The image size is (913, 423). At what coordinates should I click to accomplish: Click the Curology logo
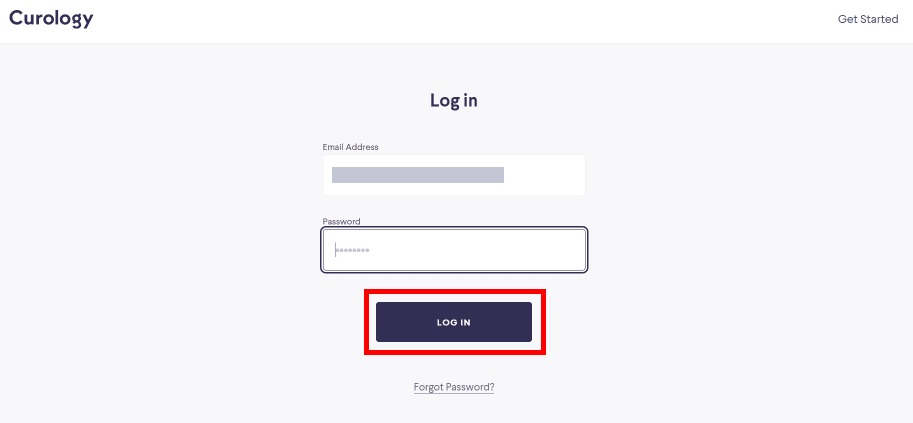(x=51, y=19)
